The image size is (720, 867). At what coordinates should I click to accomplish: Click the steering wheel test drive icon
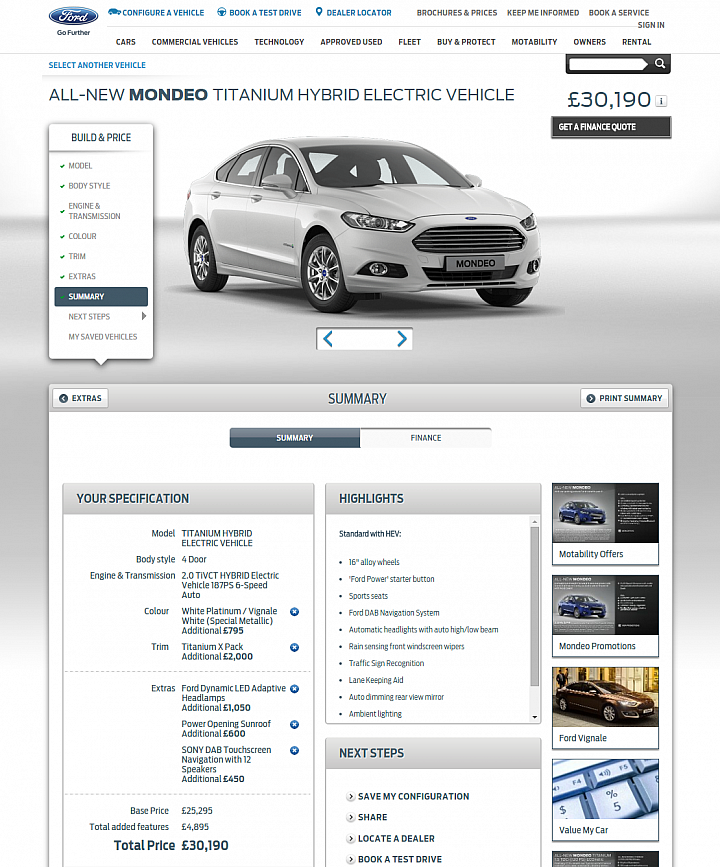[221, 12]
